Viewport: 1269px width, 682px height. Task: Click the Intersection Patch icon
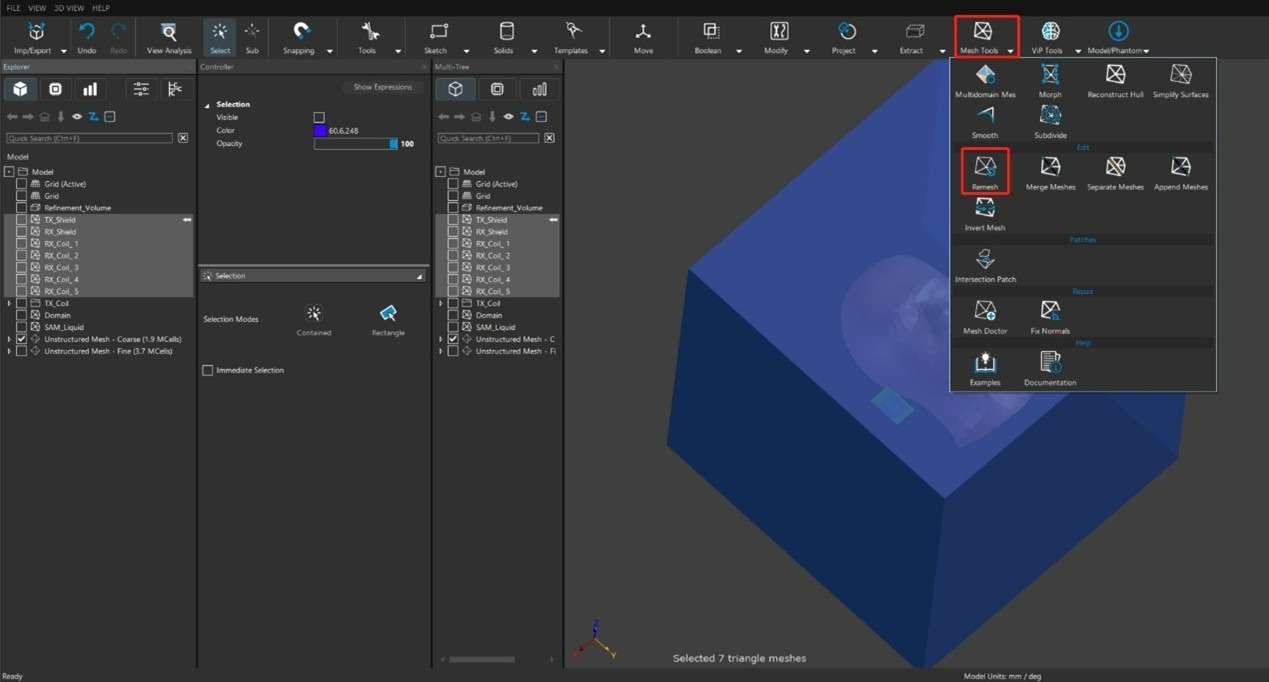(985, 261)
